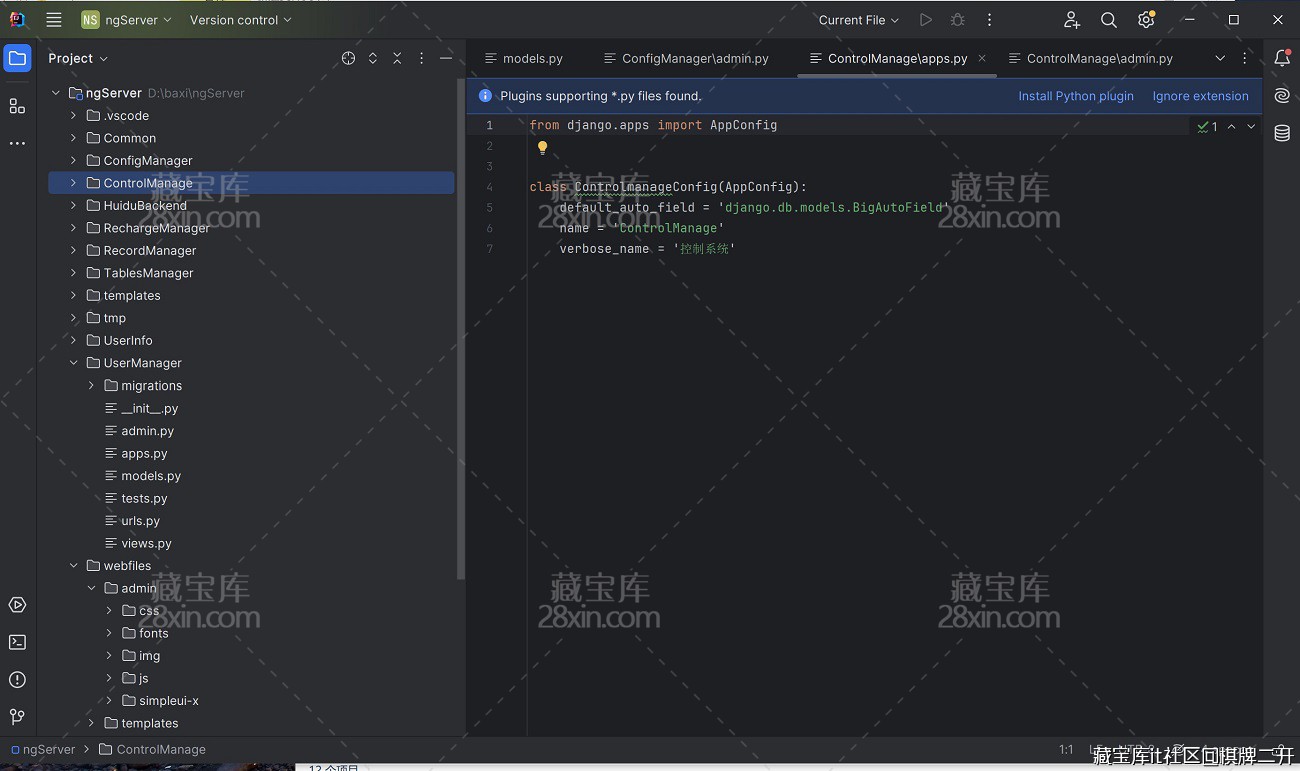Click Install Python plugin link
This screenshot has width=1300, height=771.
tap(1075, 96)
